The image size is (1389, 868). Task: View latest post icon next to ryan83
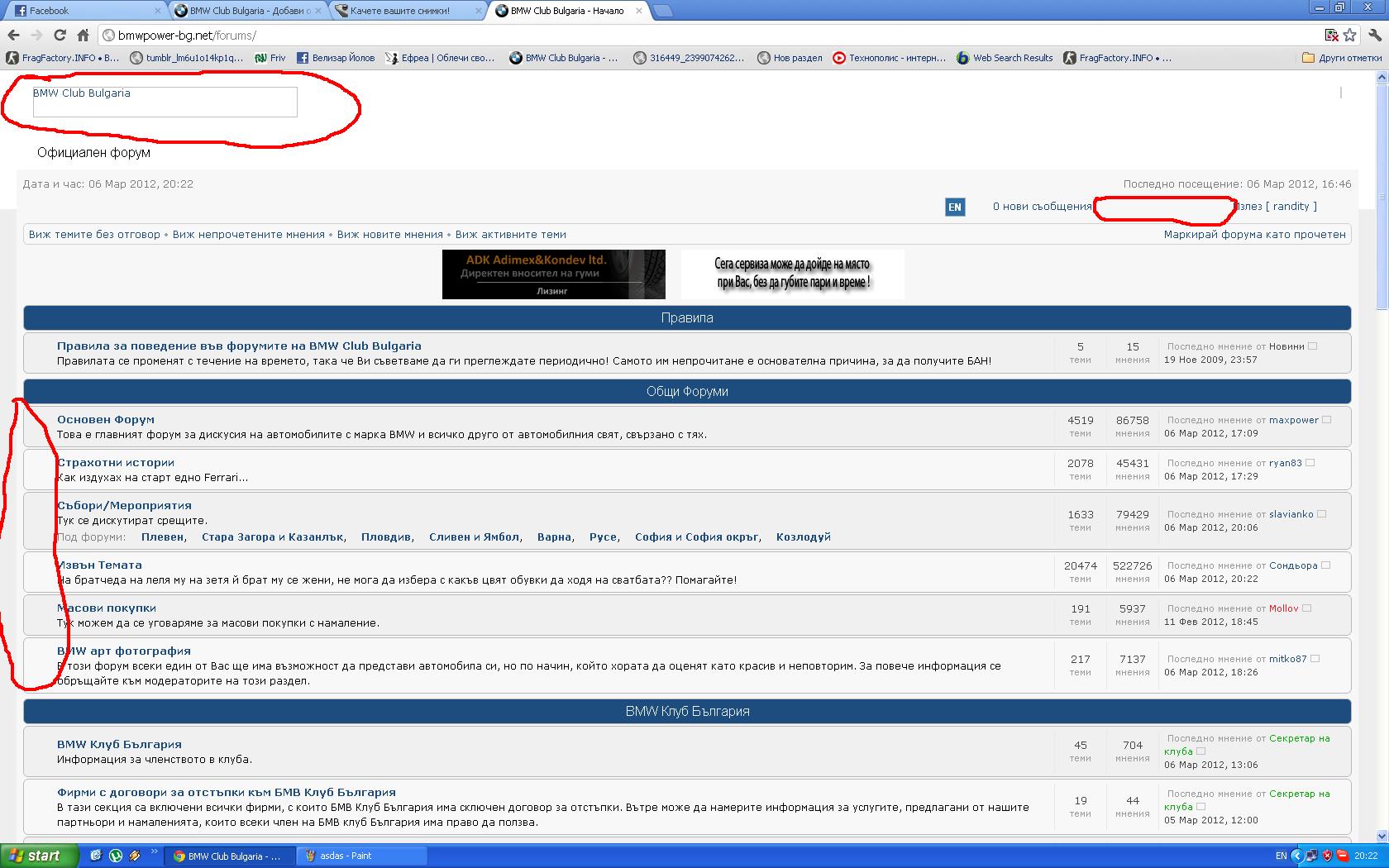coord(1310,463)
